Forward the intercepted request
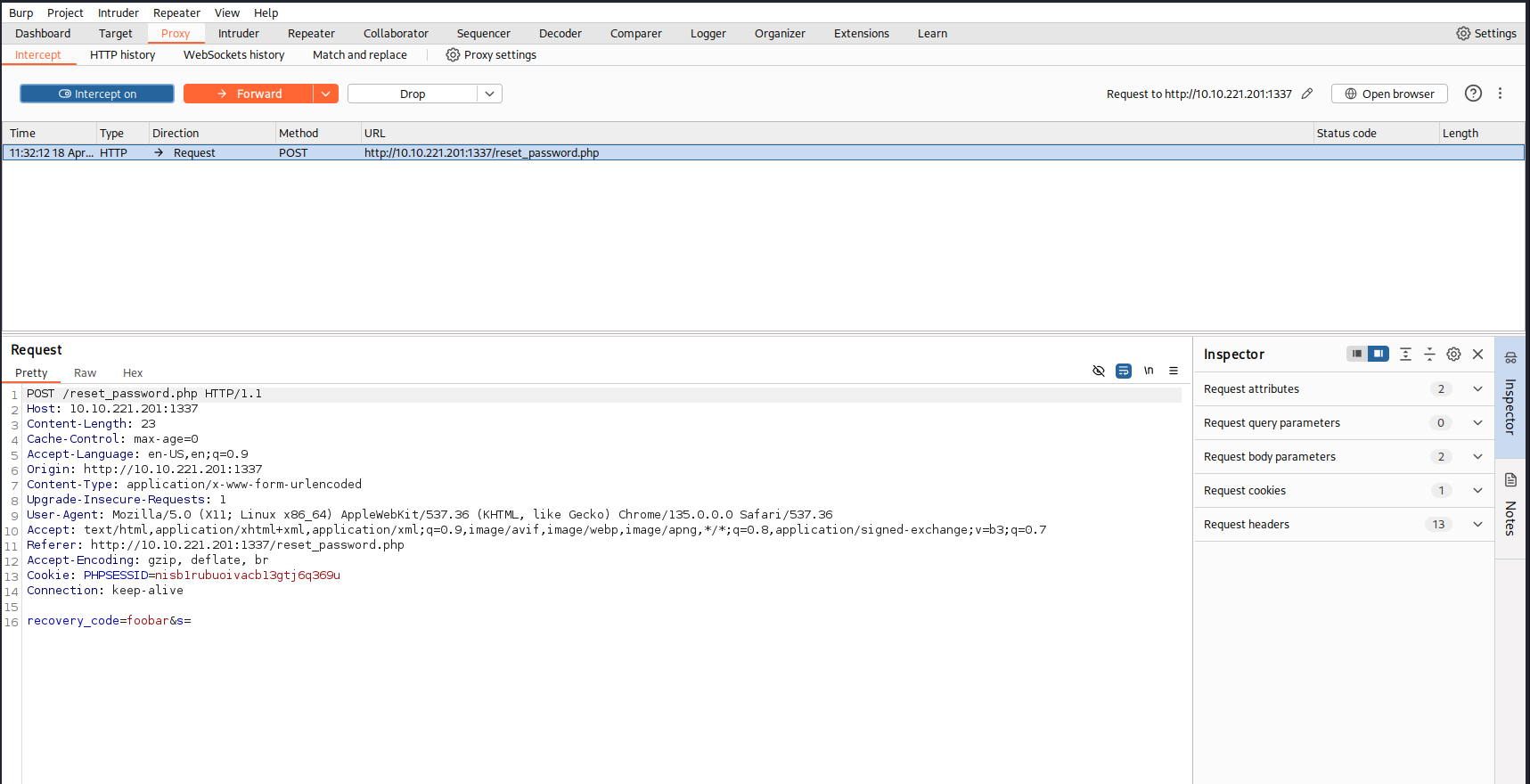The width and height of the screenshot is (1530, 784). pyautogui.click(x=249, y=94)
